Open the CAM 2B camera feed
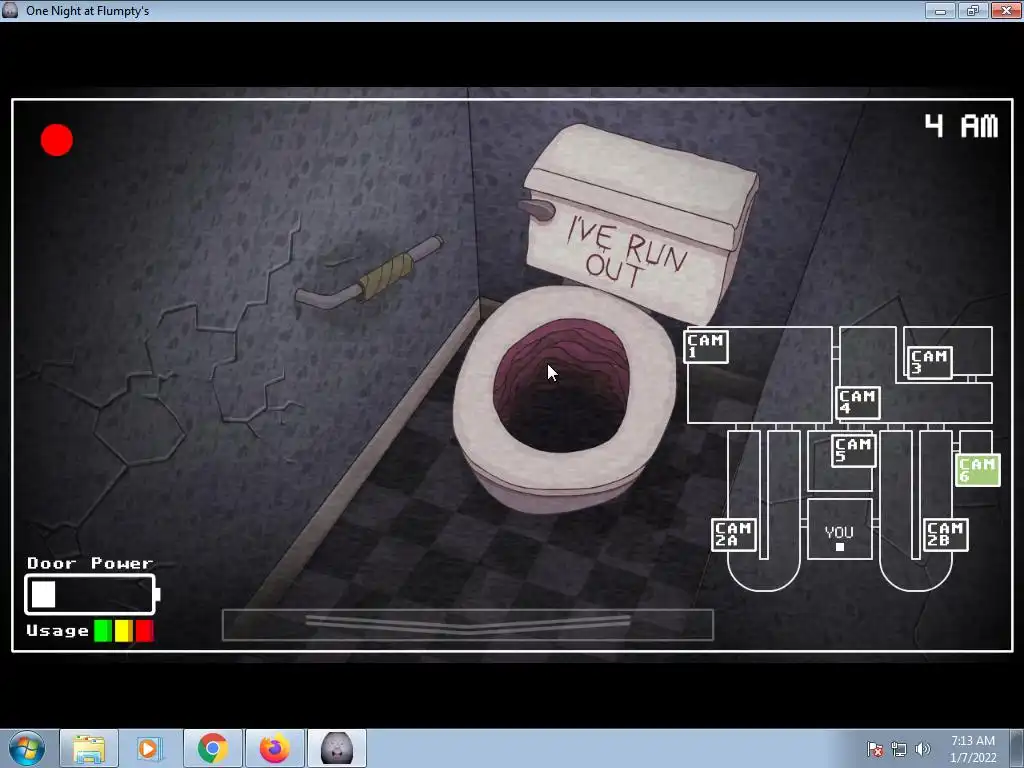This screenshot has height=768, width=1024. (946, 534)
